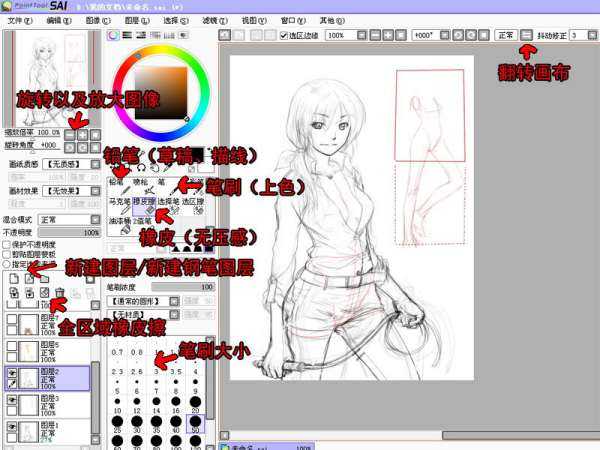Viewport: 600px width, 450px height.
Task: Open the 文件 (File) menu
Action: click(x=20, y=19)
